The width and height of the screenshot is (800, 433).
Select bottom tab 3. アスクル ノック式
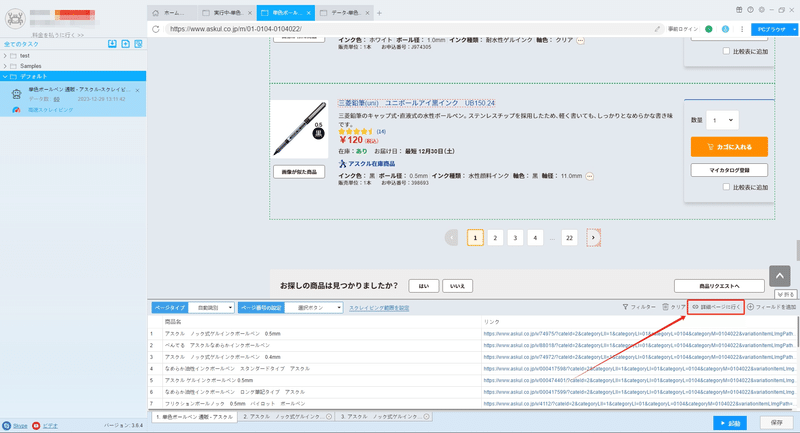pyautogui.click(x=384, y=417)
